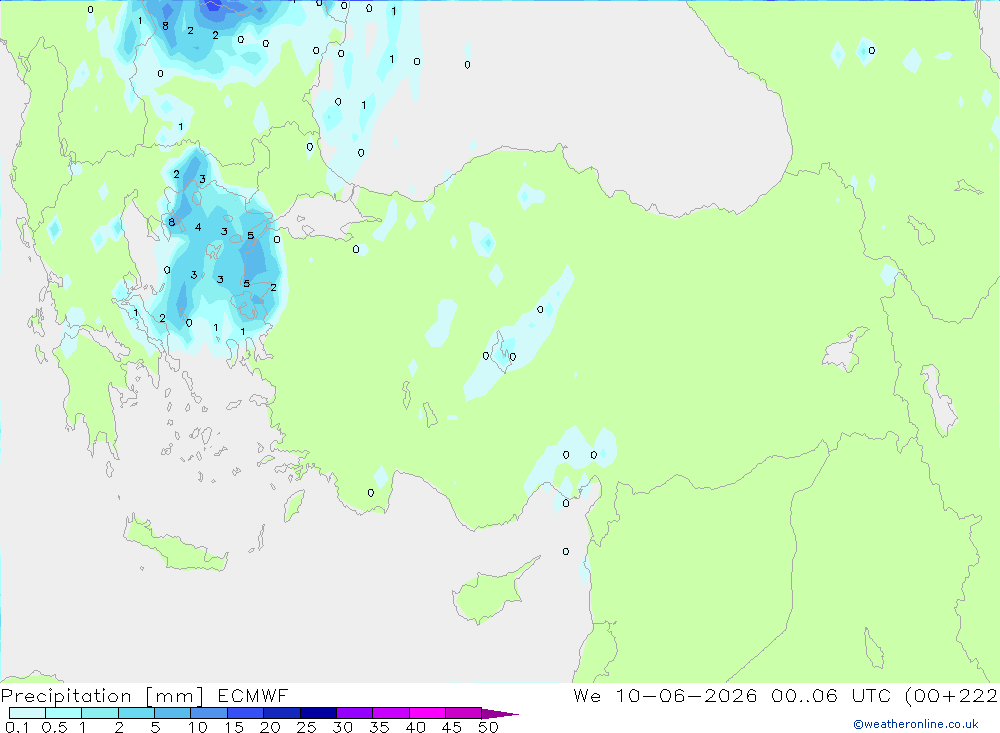Image resolution: width=1000 pixels, height=733 pixels.
Task: Click the "[mm]" unit label
Action: coord(175,696)
